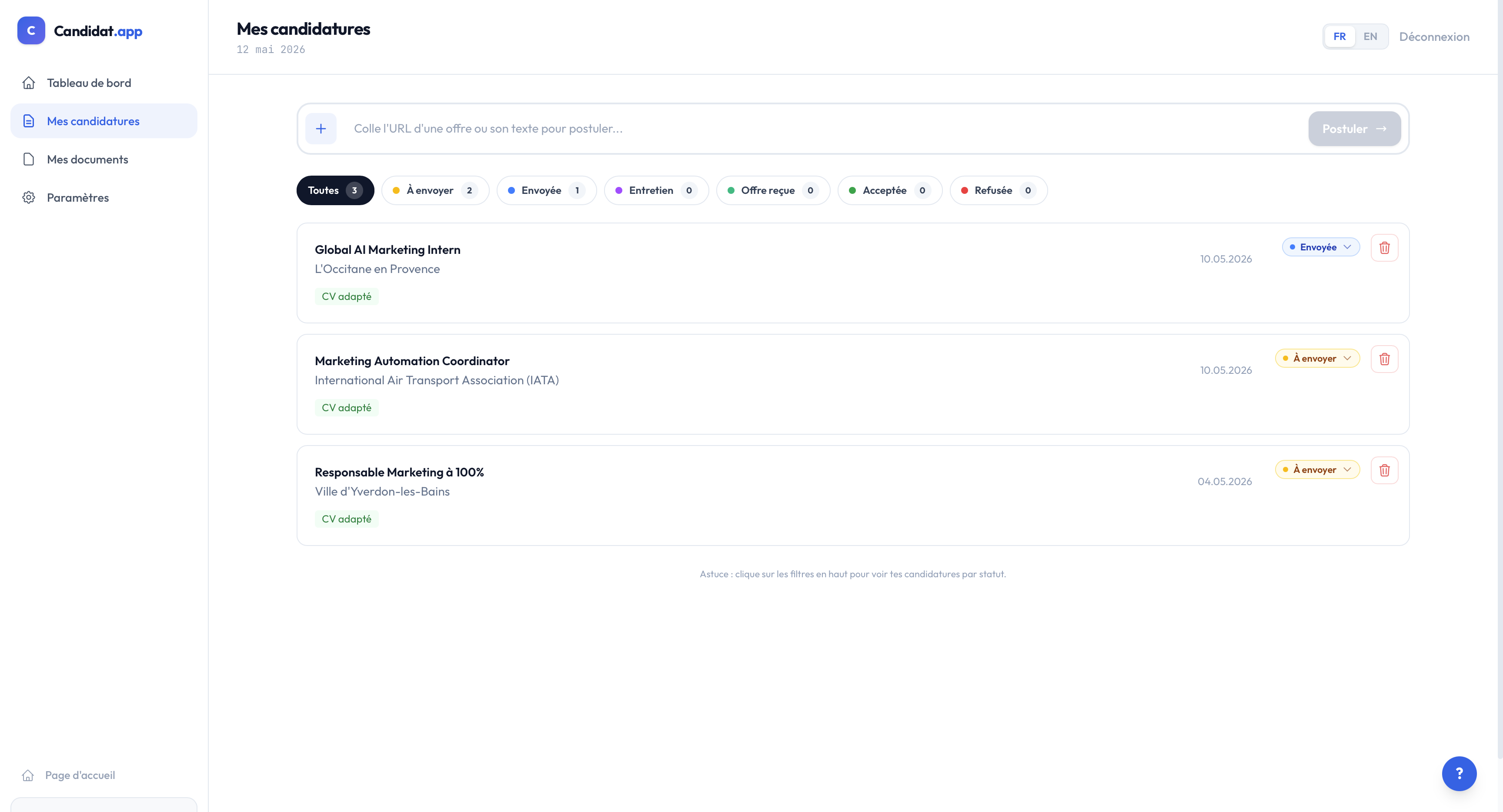Image resolution: width=1503 pixels, height=812 pixels.
Task: Click the Mes documents file icon
Action: 29,159
